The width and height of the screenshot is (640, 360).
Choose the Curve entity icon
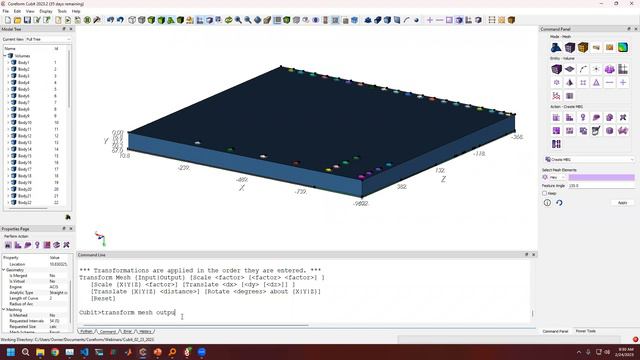click(583, 69)
